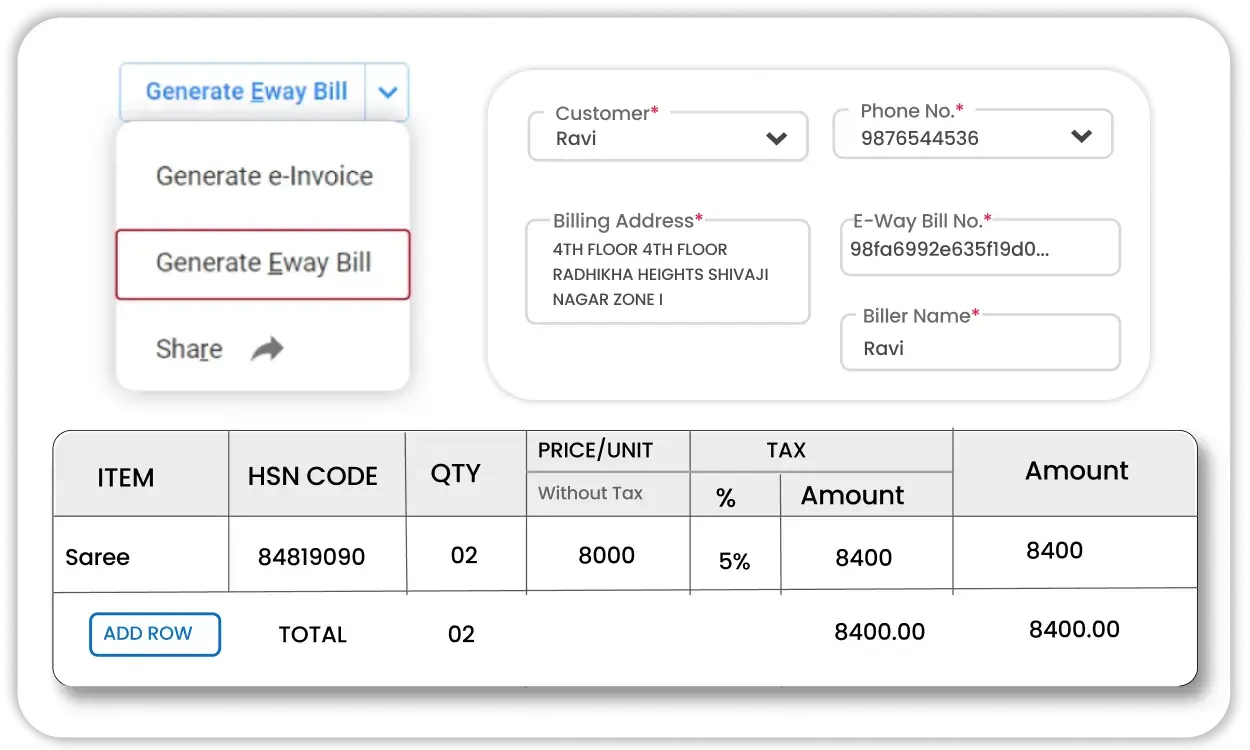Select the HSN code 84819090 cell
The height and width of the screenshot is (750, 1250).
[x=312, y=557]
